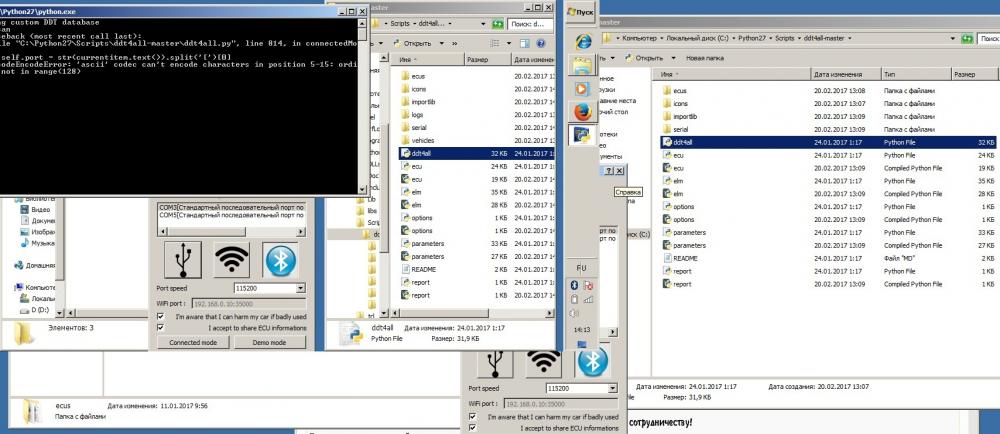1000x434 pixels.
Task: Select USB connection in dialog with Connected mode button
Action: click(x=182, y=259)
